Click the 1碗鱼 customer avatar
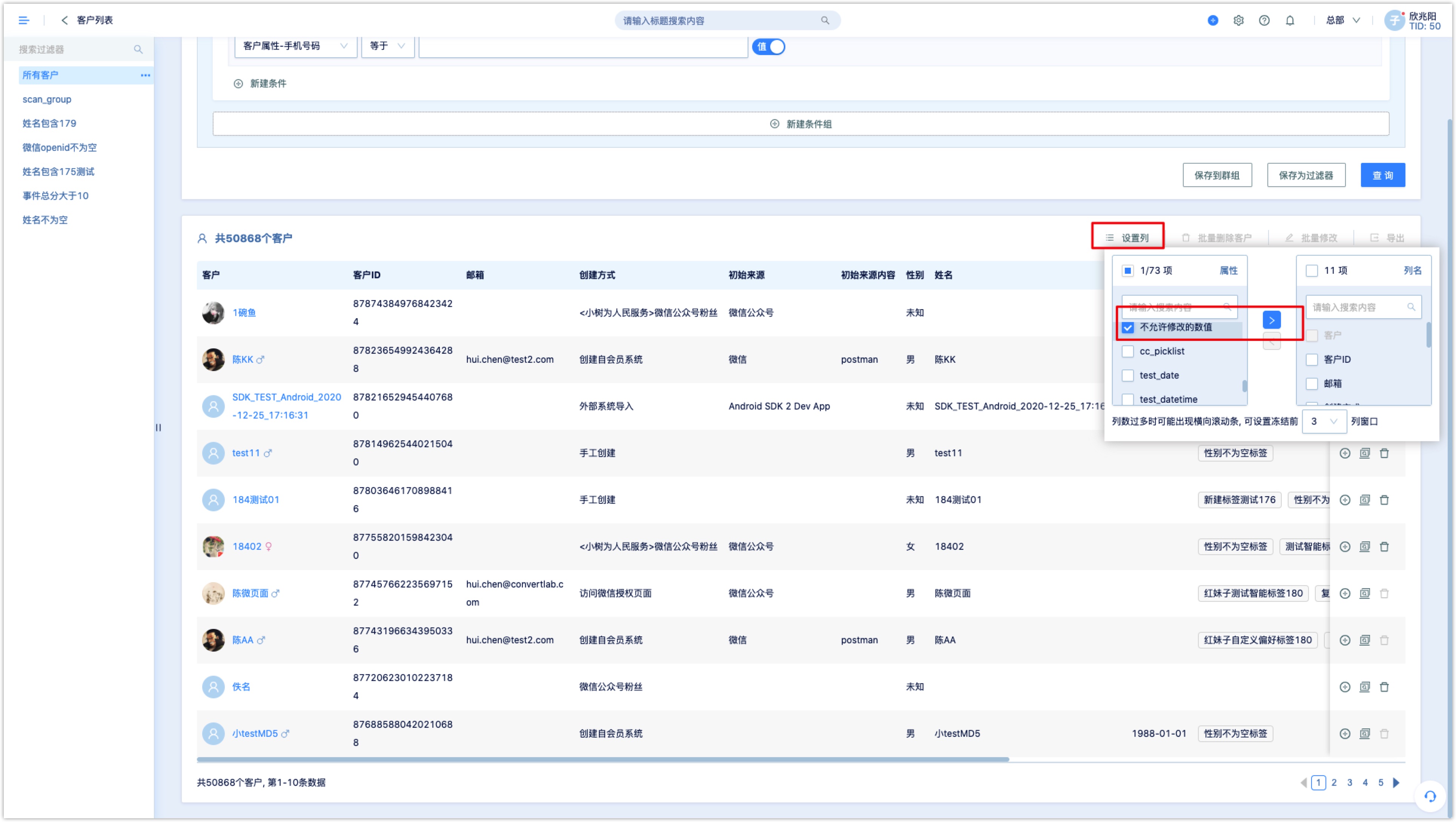This screenshot has height=822, width=1456. (x=213, y=313)
